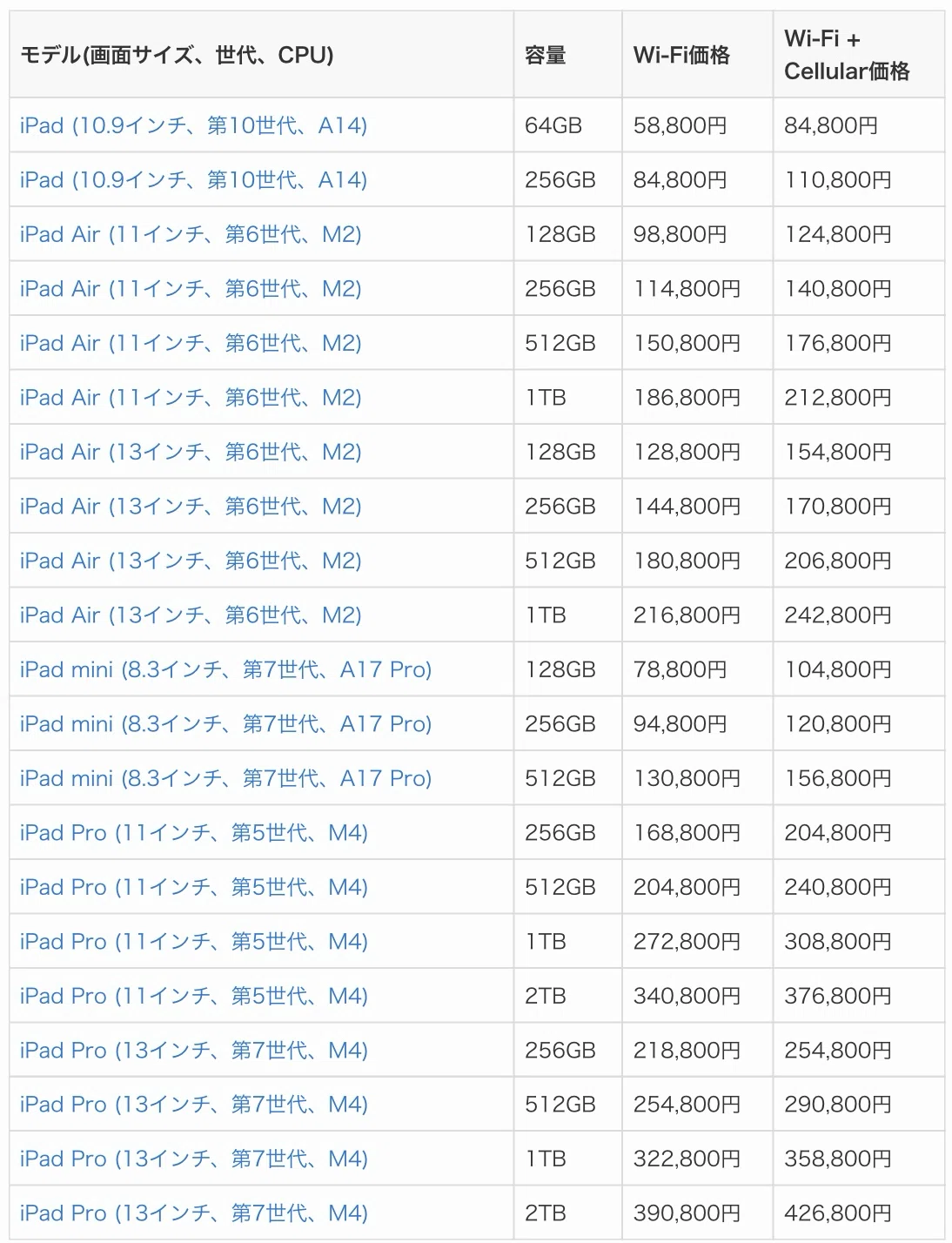Open iPad Air 11-inch link priced 98,800円
Screen dimensions: 952x1243
[191, 234]
